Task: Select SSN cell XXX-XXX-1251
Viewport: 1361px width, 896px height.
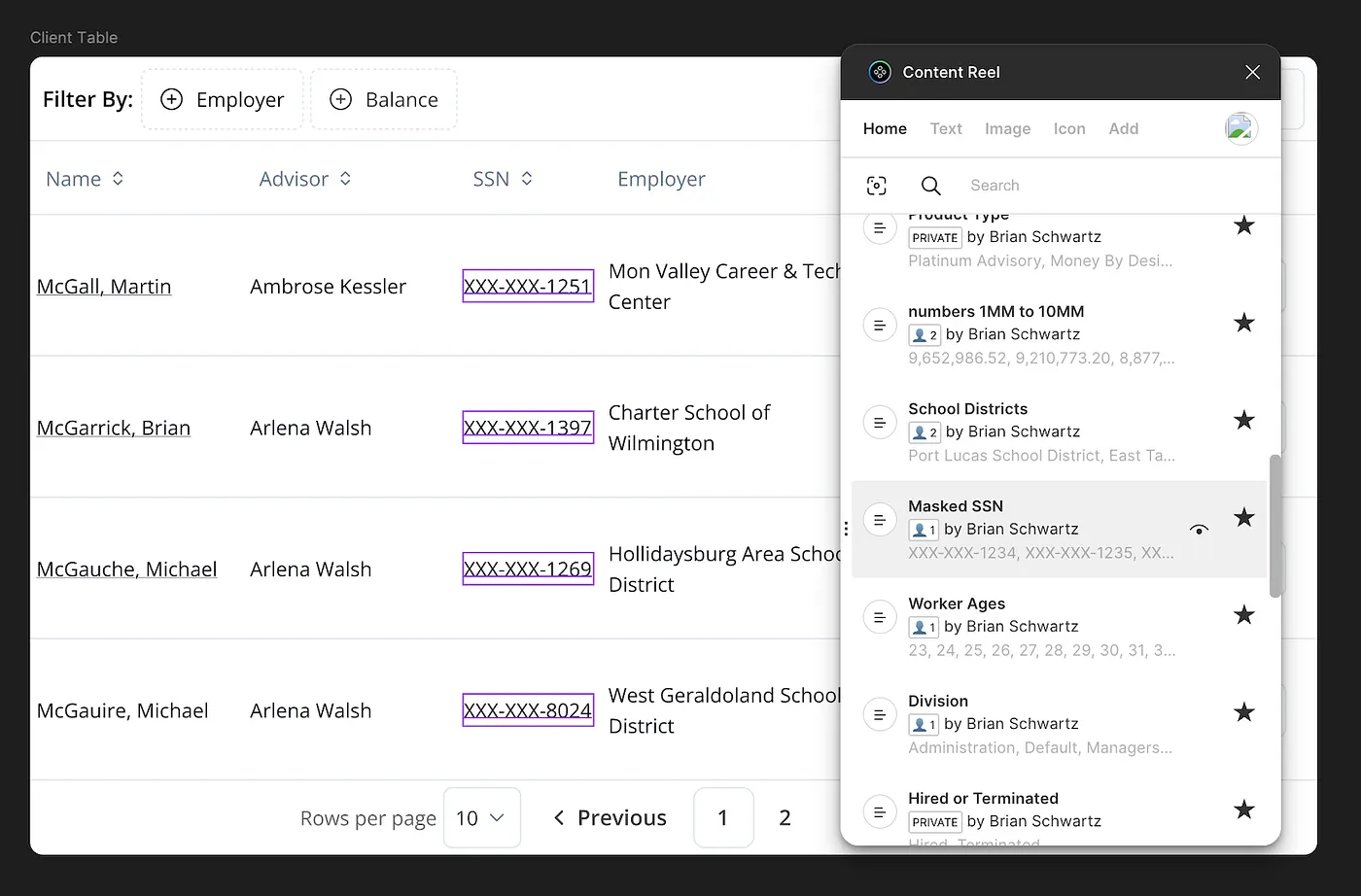Action: (528, 286)
